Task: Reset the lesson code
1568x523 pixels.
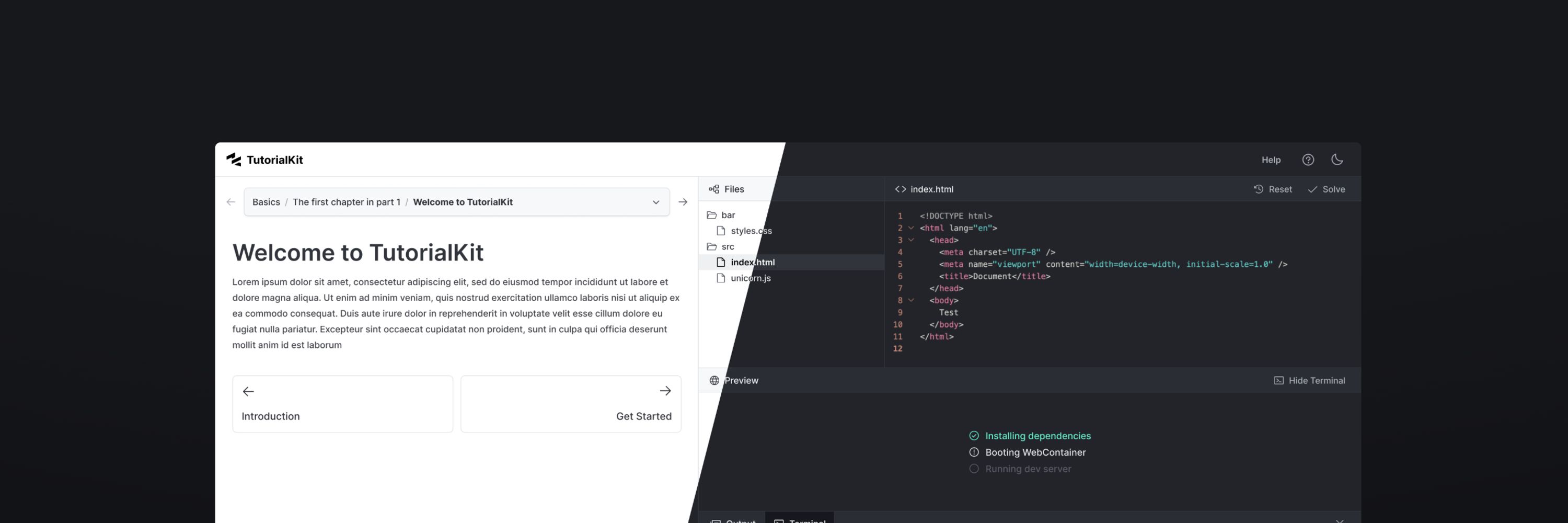Action: (1273, 189)
